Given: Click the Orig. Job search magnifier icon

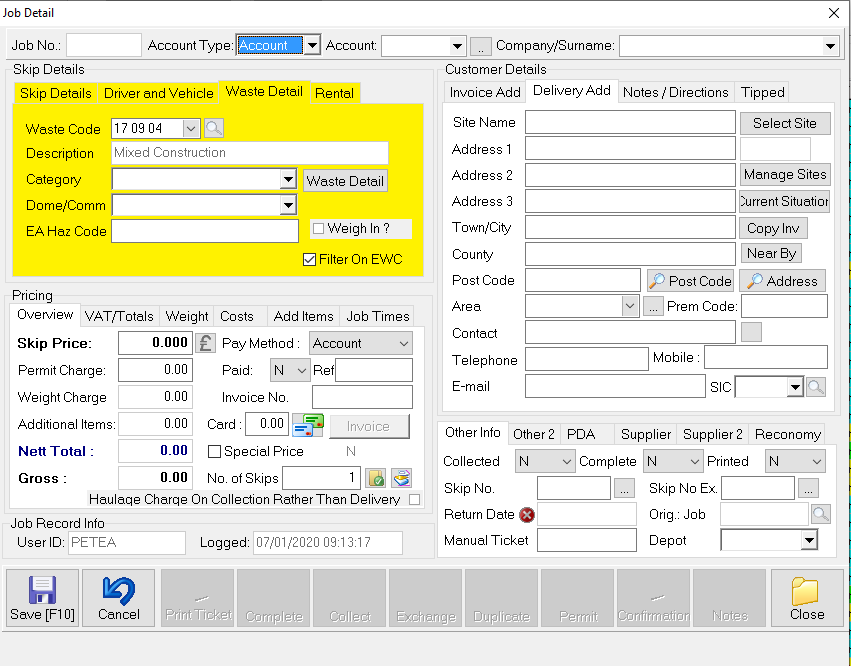Looking at the screenshot, I should (821, 514).
